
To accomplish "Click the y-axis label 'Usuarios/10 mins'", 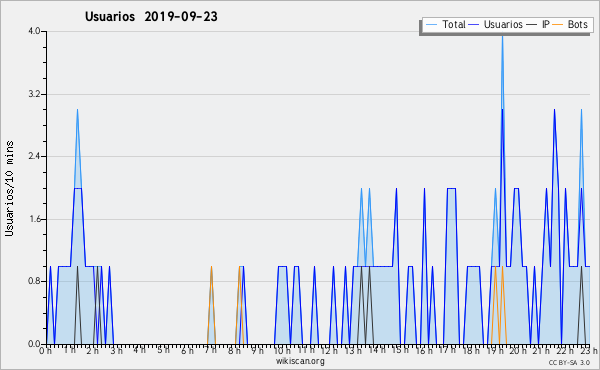I will point(9,188).
